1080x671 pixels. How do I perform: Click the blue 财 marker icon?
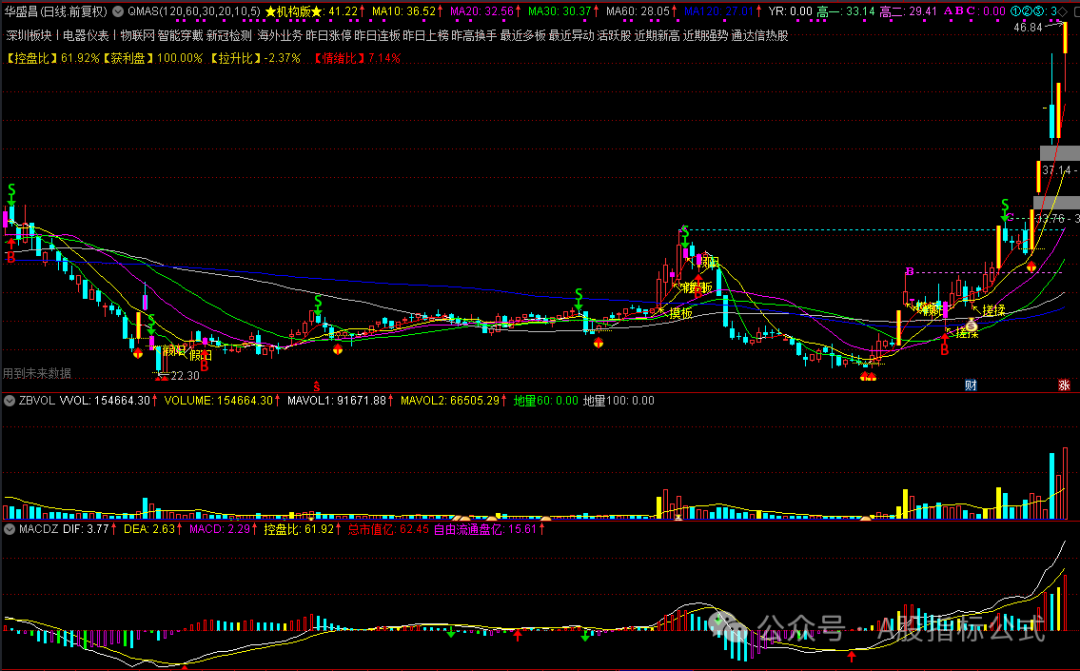[970, 385]
